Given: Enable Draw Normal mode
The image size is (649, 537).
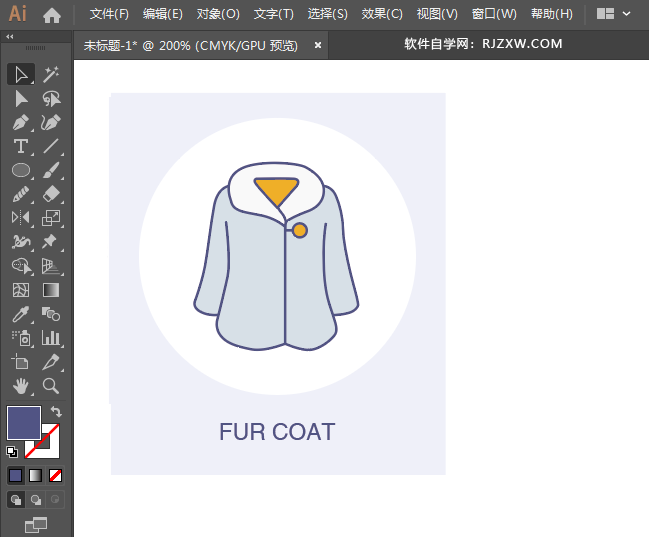Looking at the screenshot, I should coord(16,500).
